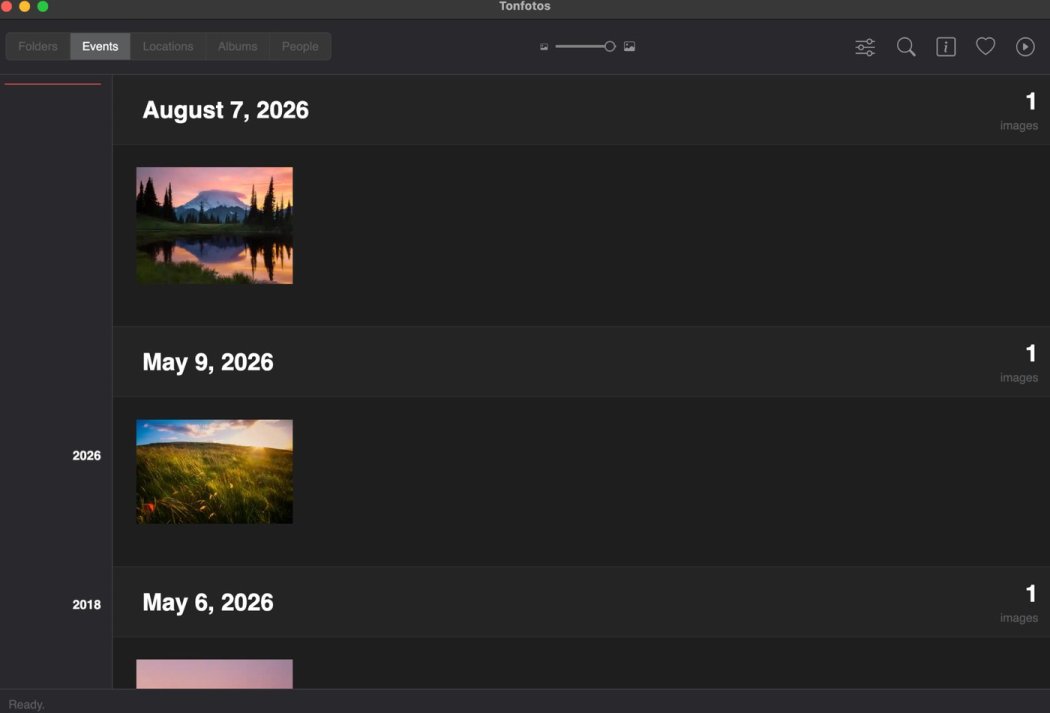Switch to the Albums tab
This screenshot has height=713, width=1050.
[238, 46]
